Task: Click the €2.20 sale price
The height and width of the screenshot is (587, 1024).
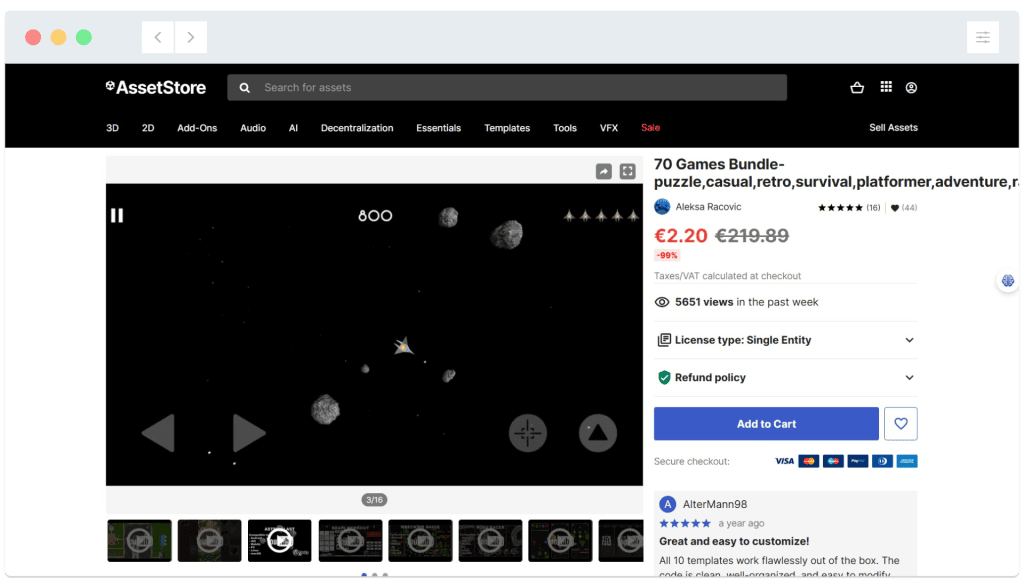Action: point(680,235)
